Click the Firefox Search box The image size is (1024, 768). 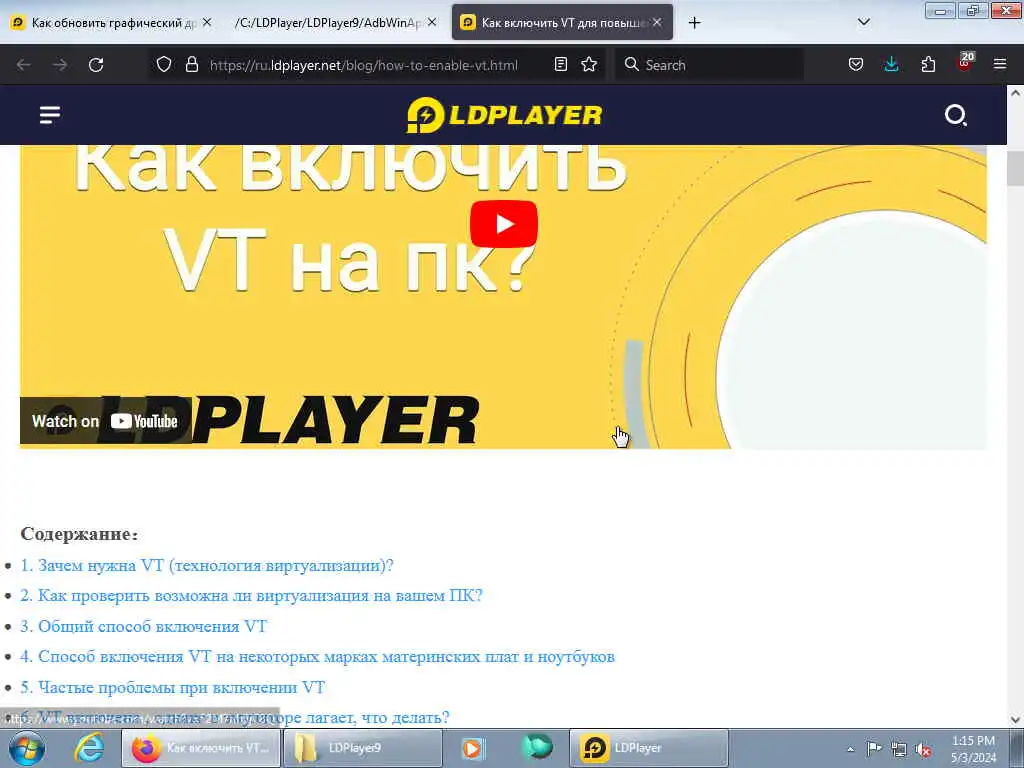pyautogui.click(x=709, y=65)
